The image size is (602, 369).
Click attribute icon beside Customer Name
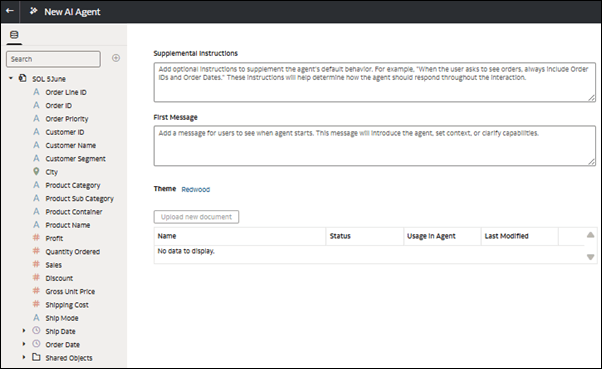(36, 145)
